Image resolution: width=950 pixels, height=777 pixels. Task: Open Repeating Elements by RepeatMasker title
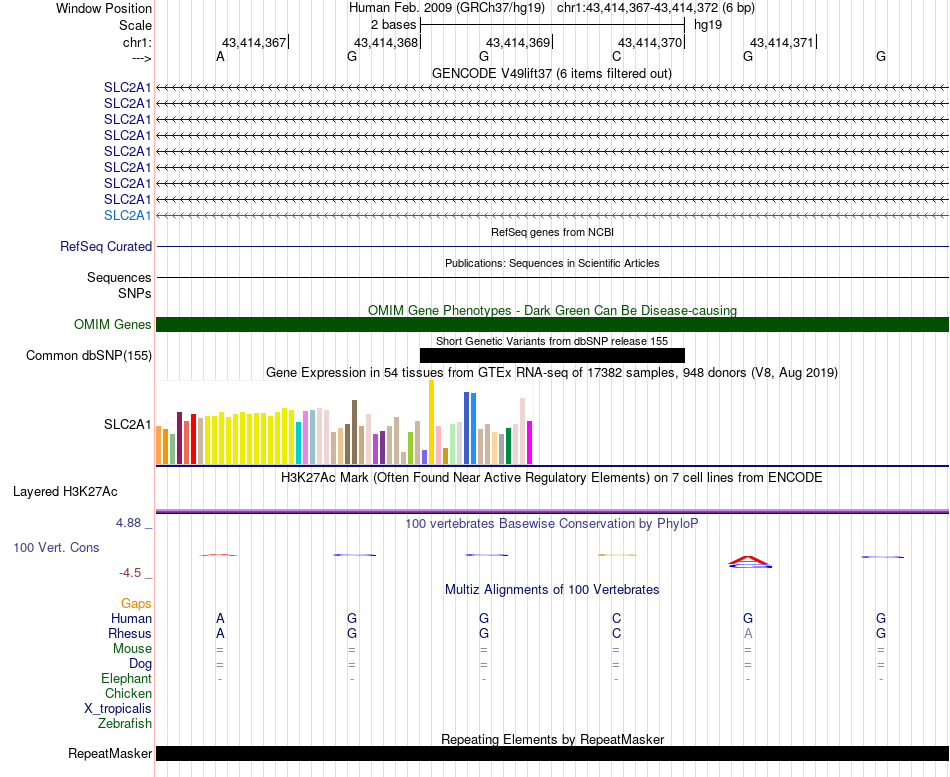point(553,739)
